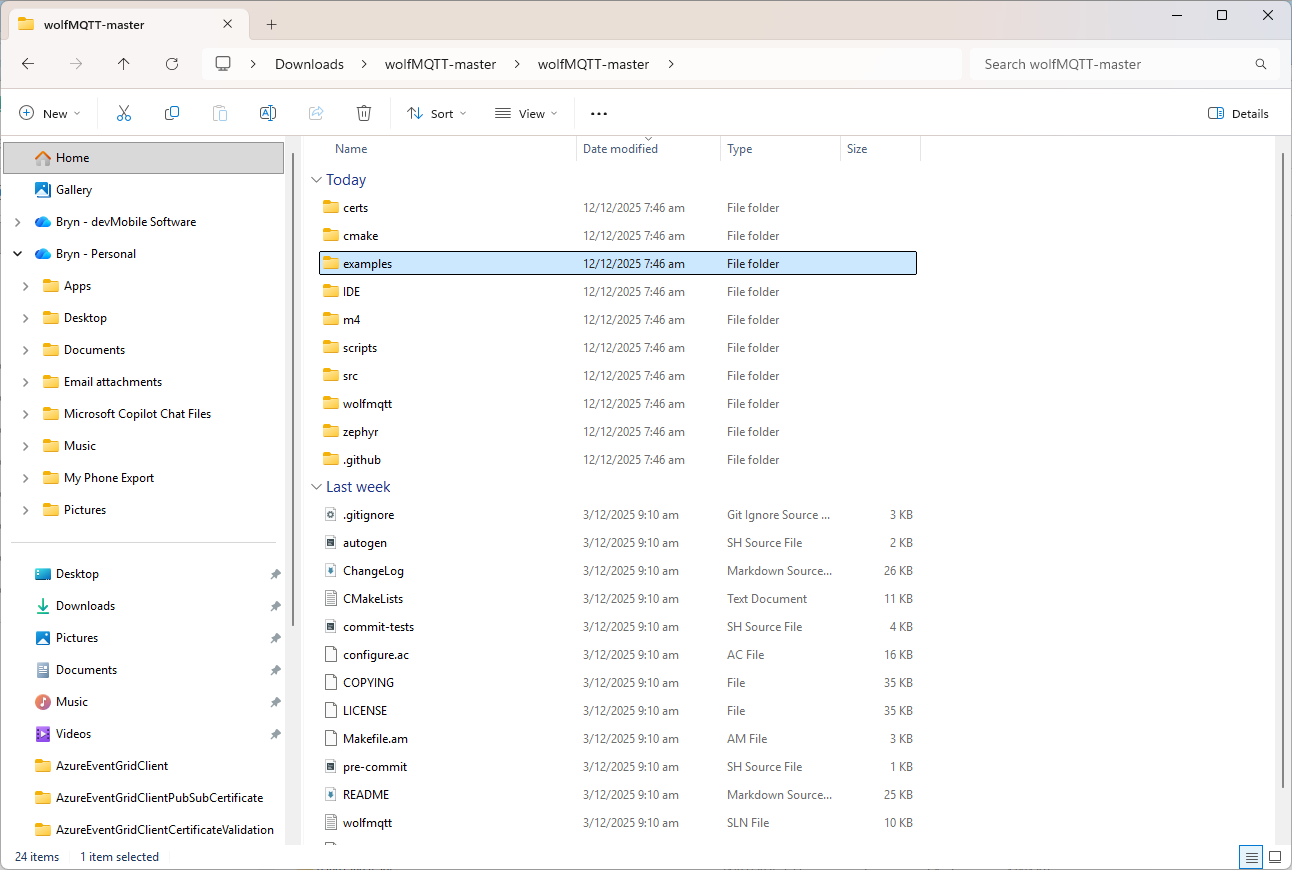Screen dimensions: 1292x870
Task: Navigate back with the left arrow
Action: (x=28, y=64)
